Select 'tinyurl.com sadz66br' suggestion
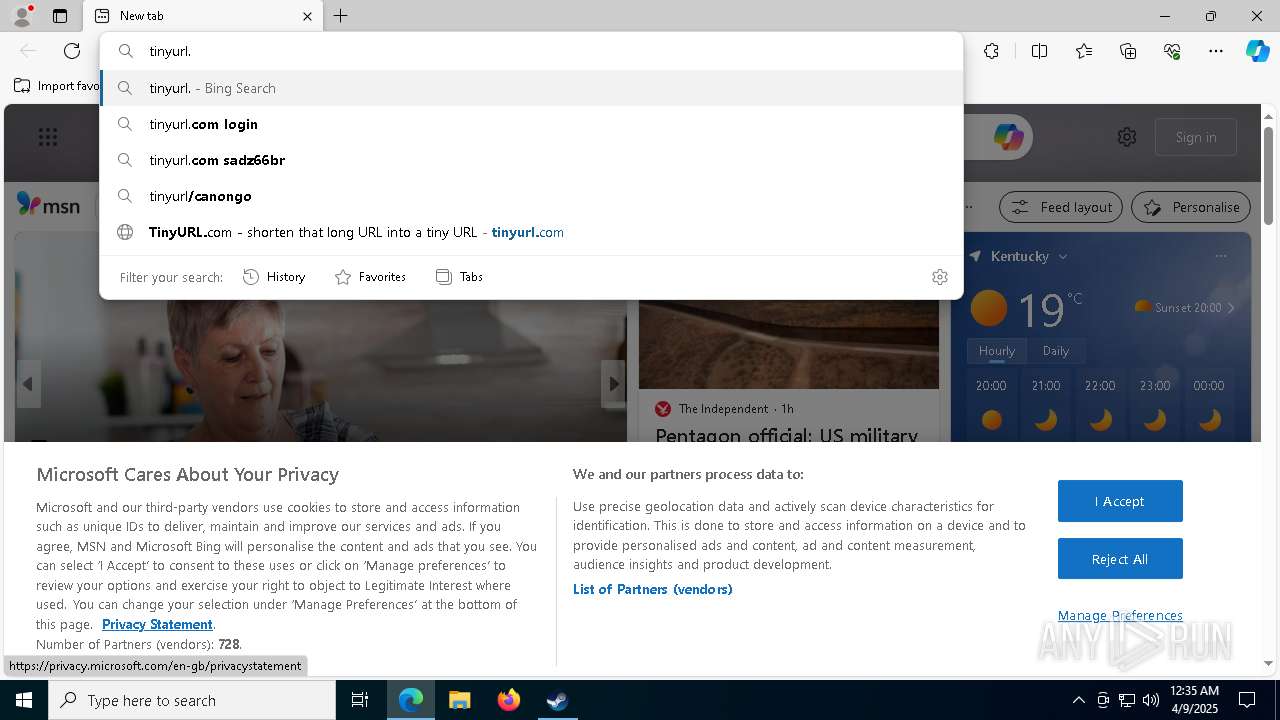 [x=532, y=160]
